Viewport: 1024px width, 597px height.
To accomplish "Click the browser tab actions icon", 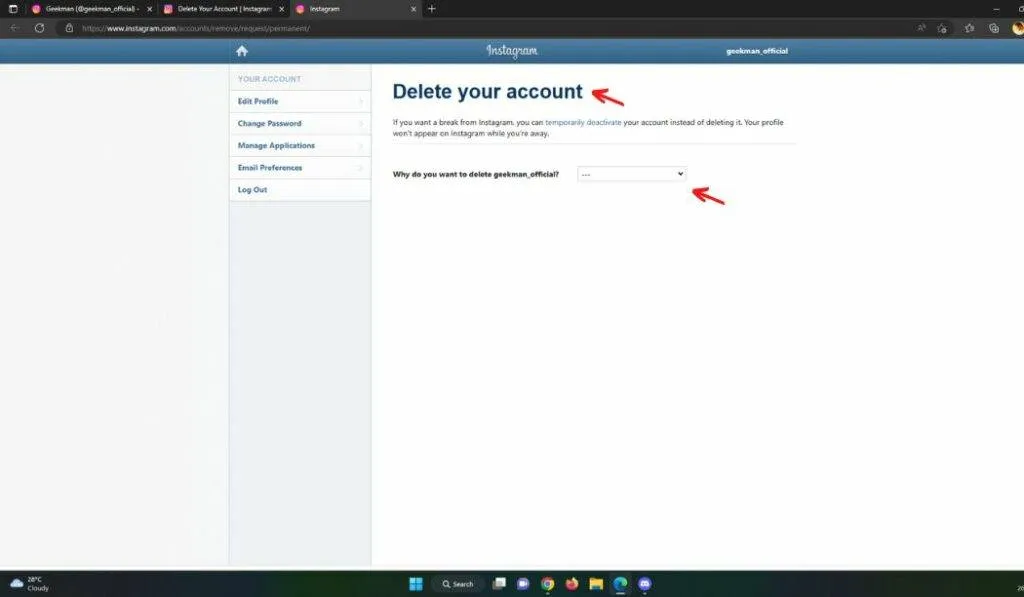I will (13, 9).
